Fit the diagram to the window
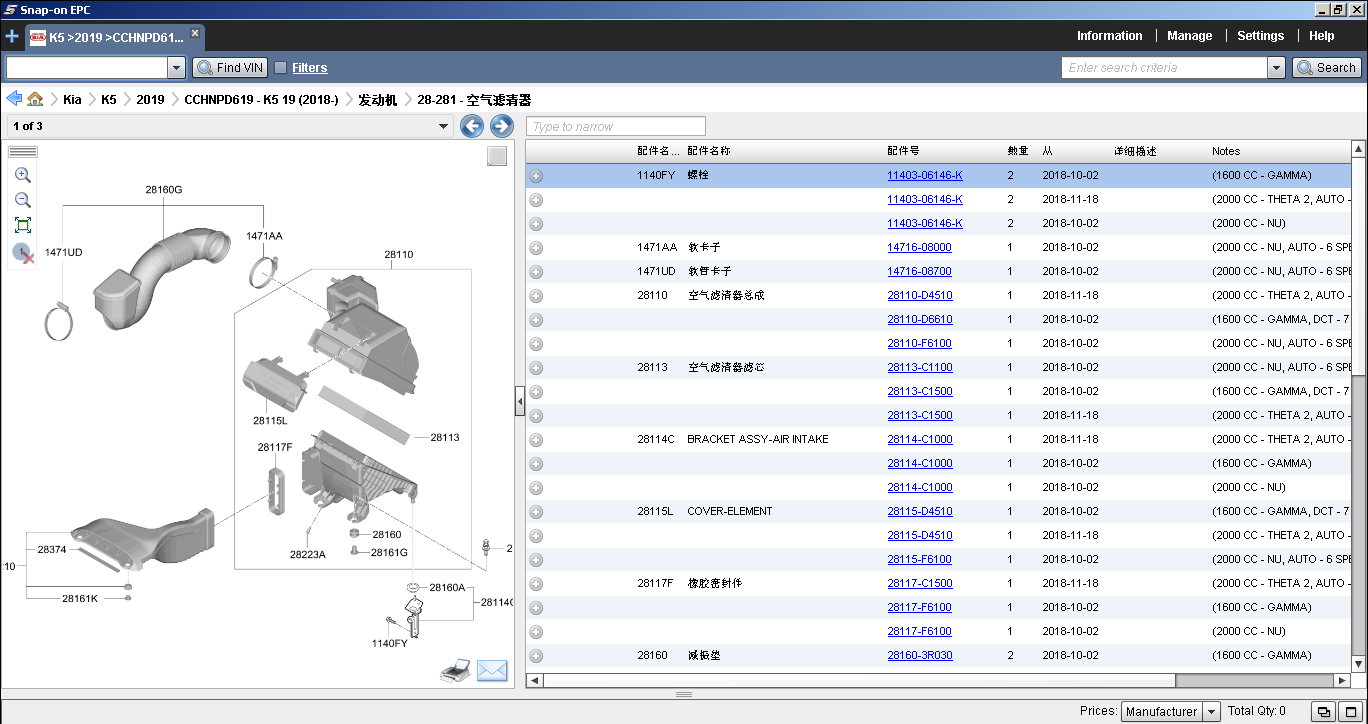Viewport: 1368px width, 724px height. point(23,225)
